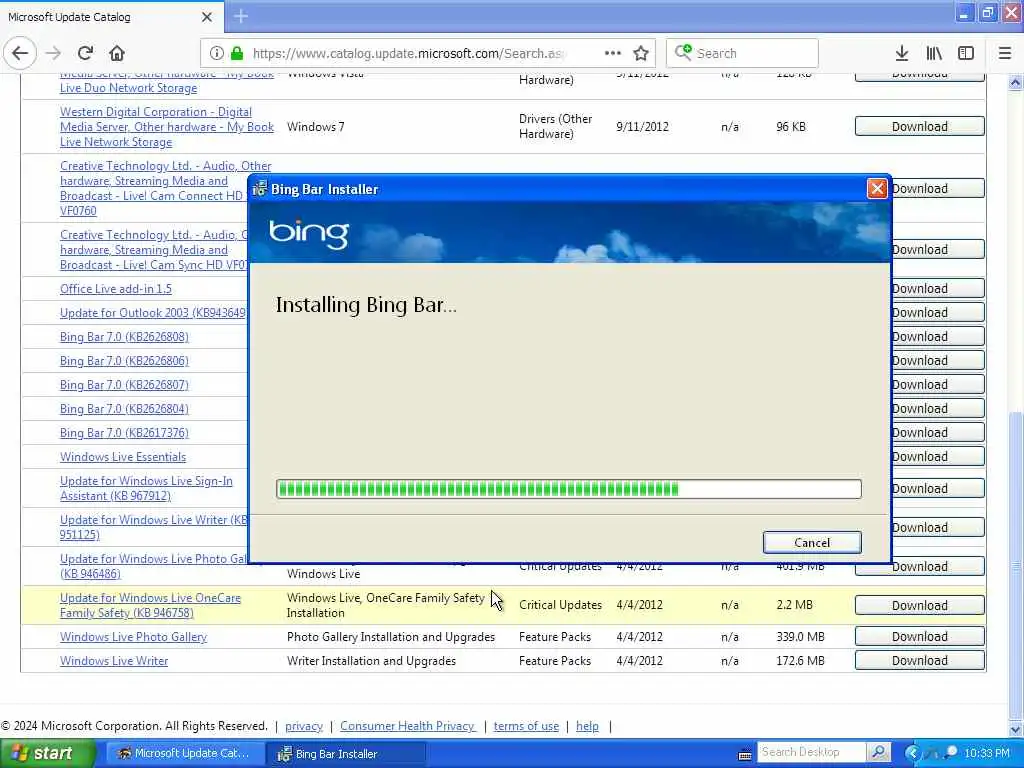Click the 96 KB size cell

point(790,127)
